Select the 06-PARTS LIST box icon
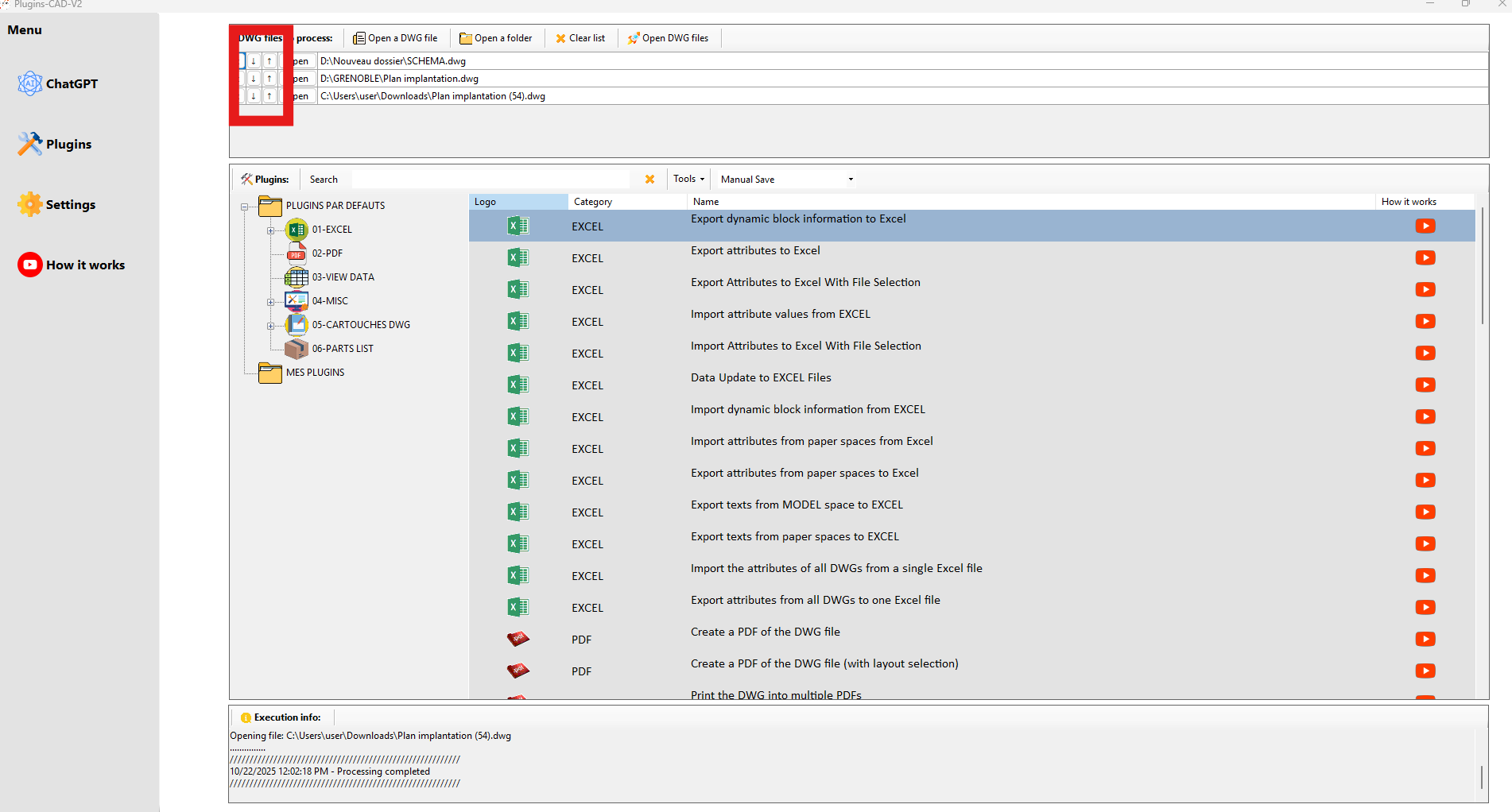 pyautogui.click(x=297, y=349)
